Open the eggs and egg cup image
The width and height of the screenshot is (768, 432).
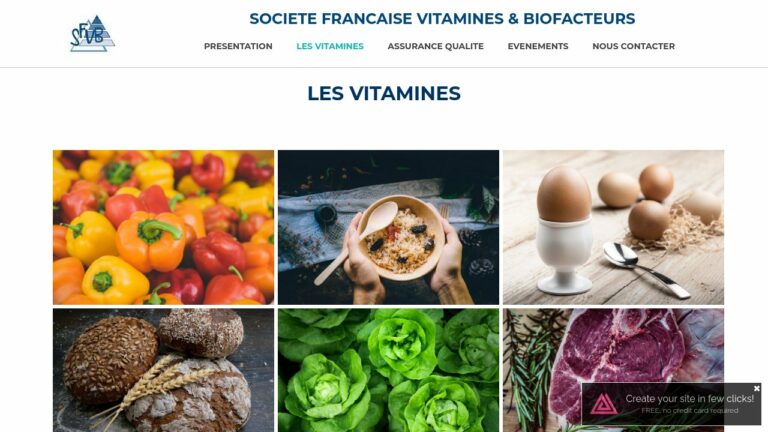coord(613,227)
